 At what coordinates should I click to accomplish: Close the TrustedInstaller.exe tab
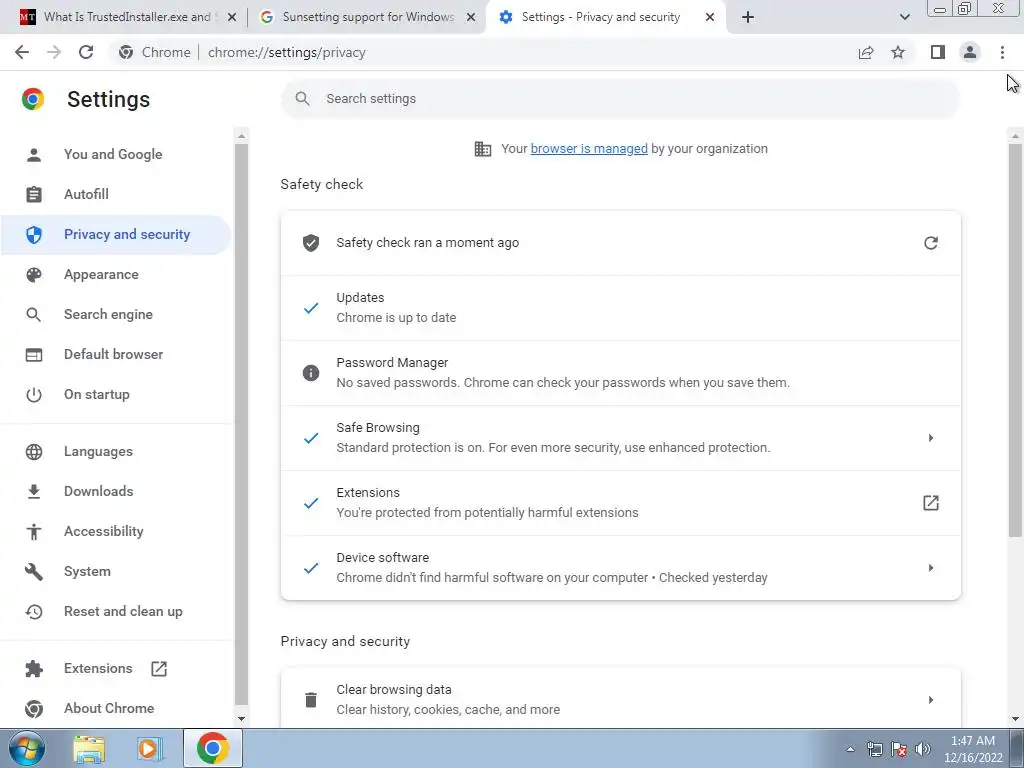[232, 17]
